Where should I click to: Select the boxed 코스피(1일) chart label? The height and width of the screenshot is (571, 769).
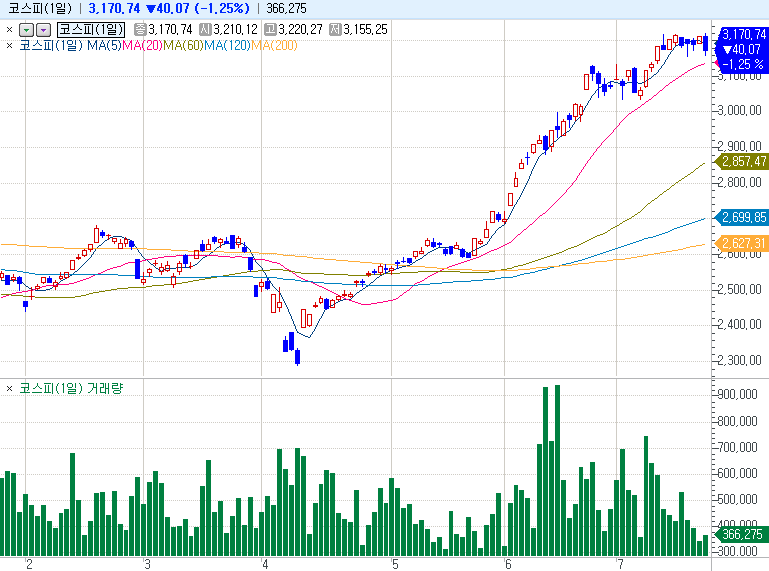coord(91,30)
